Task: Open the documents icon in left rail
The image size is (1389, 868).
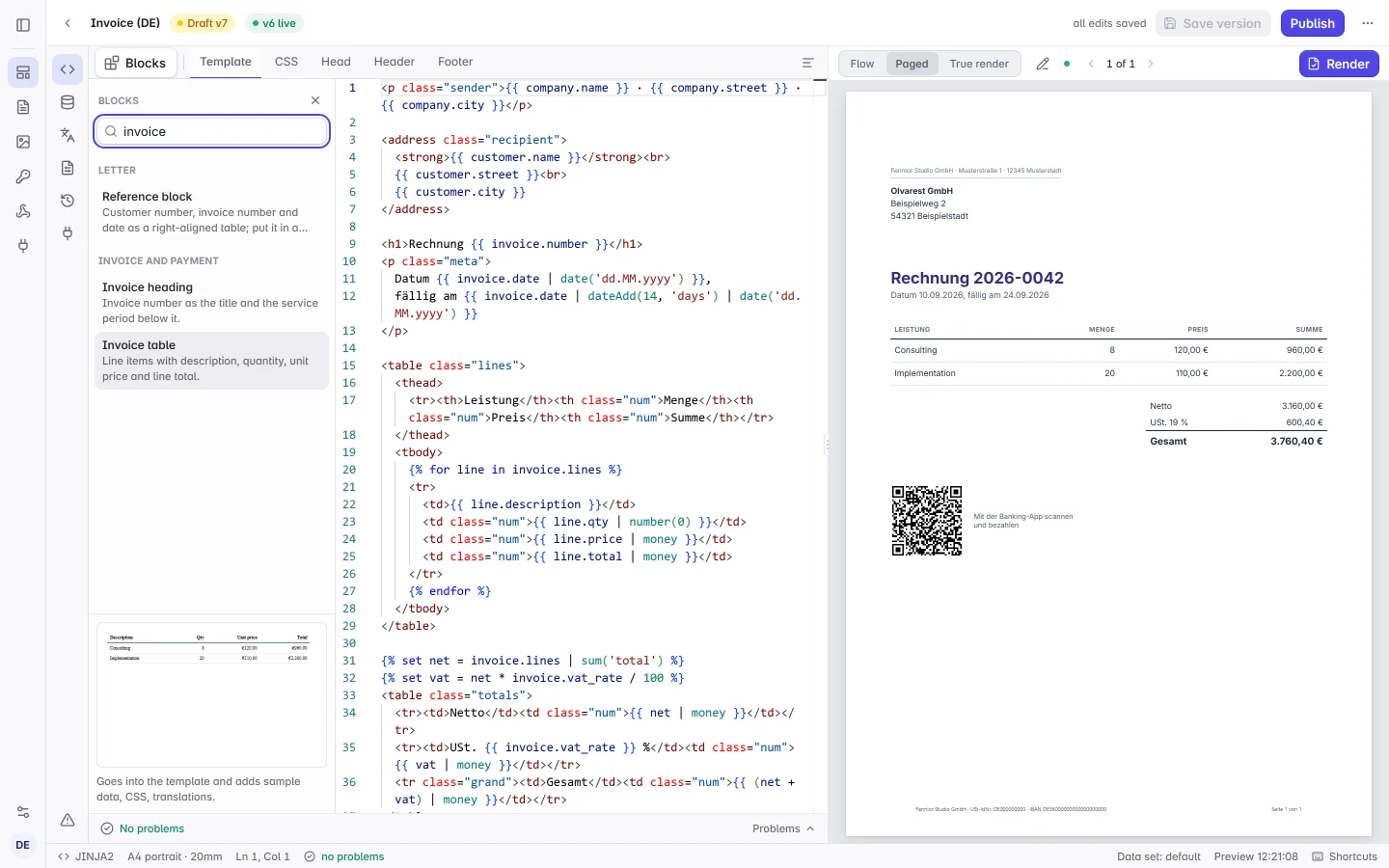Action: pos(23,107)
